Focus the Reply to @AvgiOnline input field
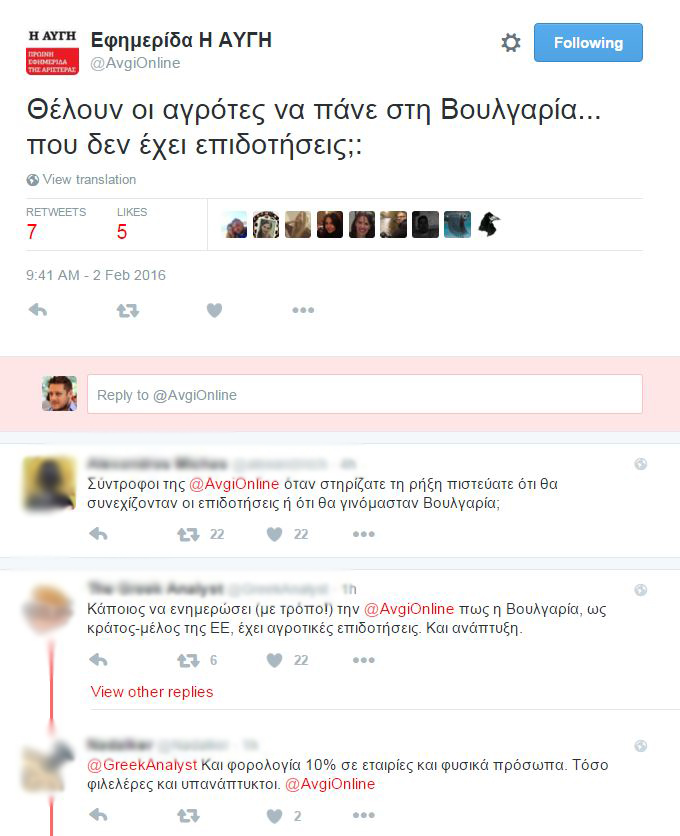Image resolution: width=680 pixels, height=836 pixels. pyautogui.click(x=365, y=395)
